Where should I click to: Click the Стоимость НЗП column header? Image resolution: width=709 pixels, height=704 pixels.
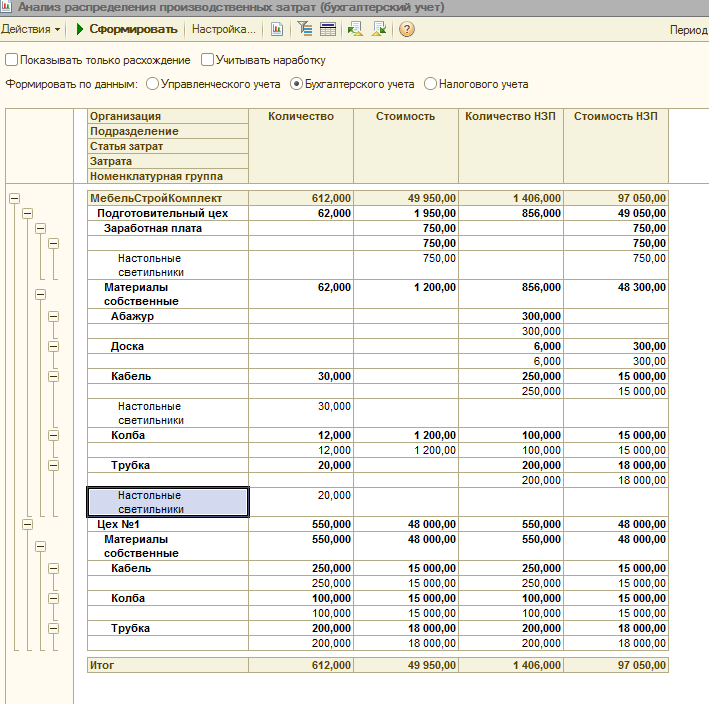coord(616,116)
